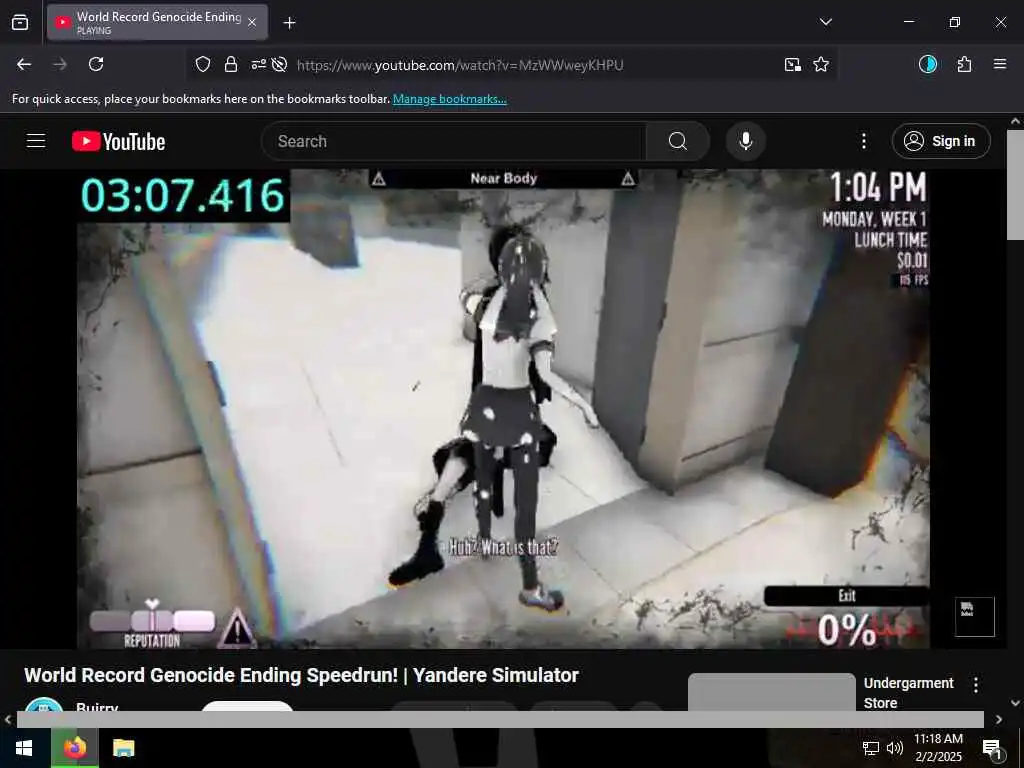
Task: Bookmark this page with the star icon
Action: click(821, 64)
